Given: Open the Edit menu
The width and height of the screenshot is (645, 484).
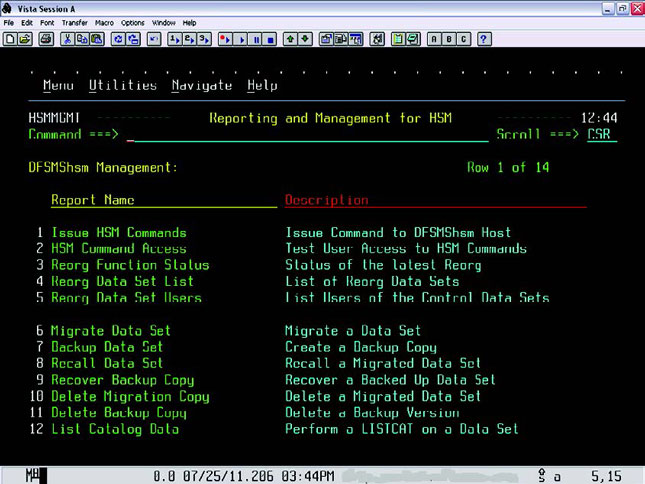Looking at the screenshot, I should click(x=27, y=23).
